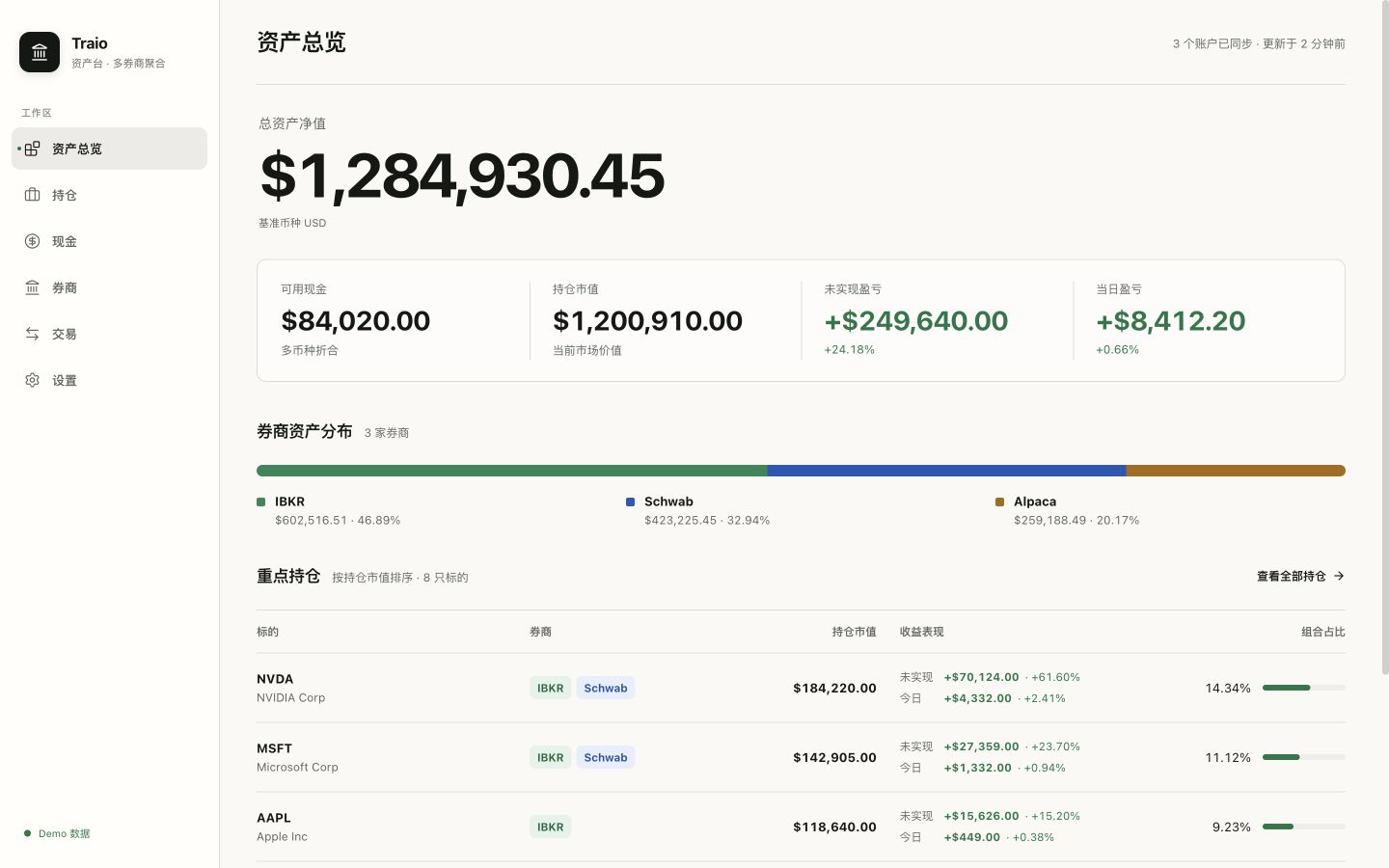1389x868 pixels.
Task: Click the IBKR tag in the MSFT row
Action: pyautogui.click(x=550, y=757)
